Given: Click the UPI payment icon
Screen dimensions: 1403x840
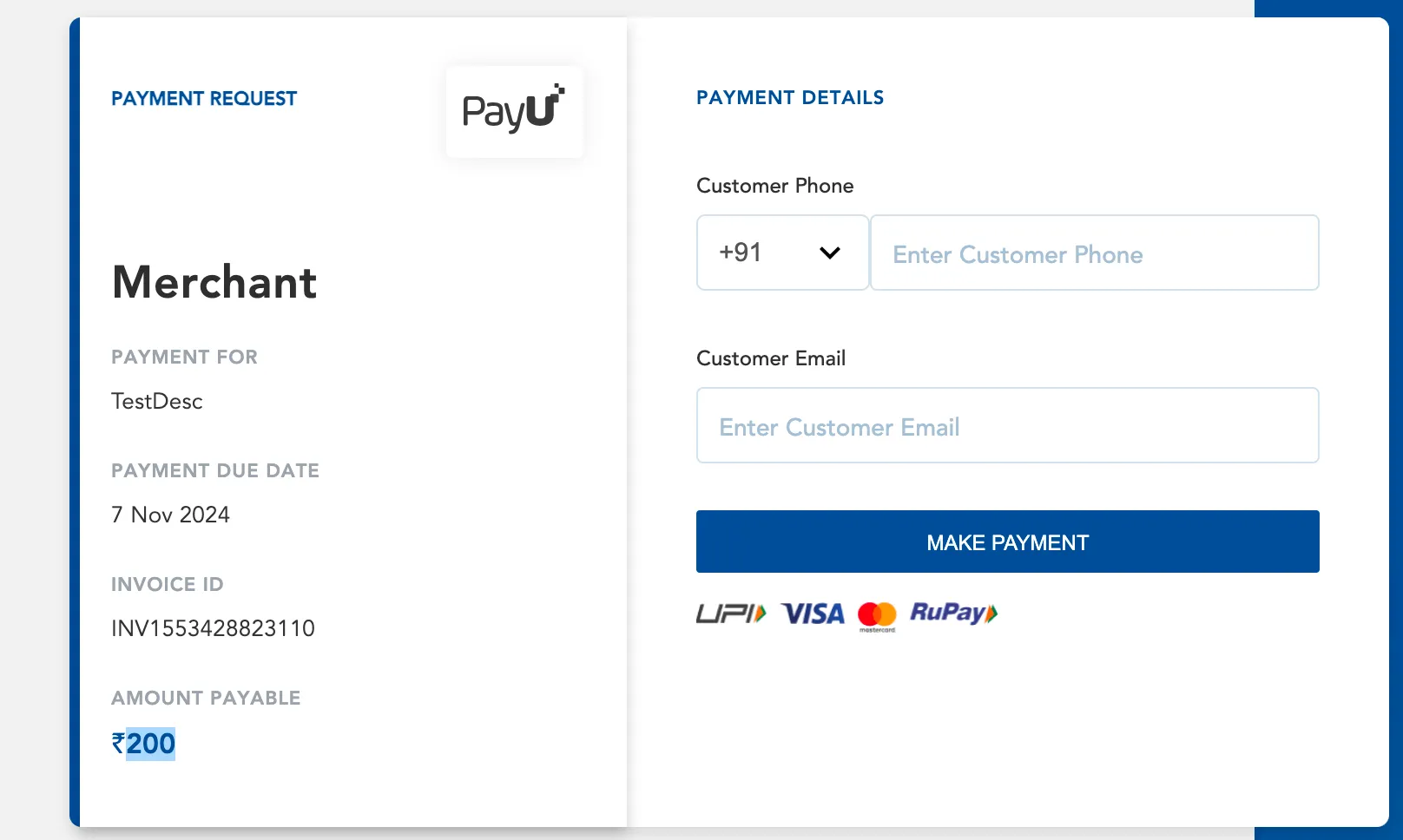Looking at the screenshot, I should 731,614.
